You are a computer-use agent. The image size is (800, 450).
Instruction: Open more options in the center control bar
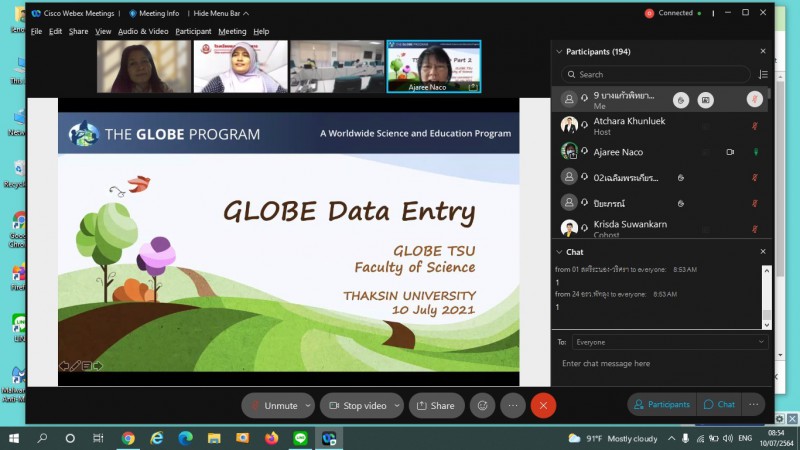point(513,406)
